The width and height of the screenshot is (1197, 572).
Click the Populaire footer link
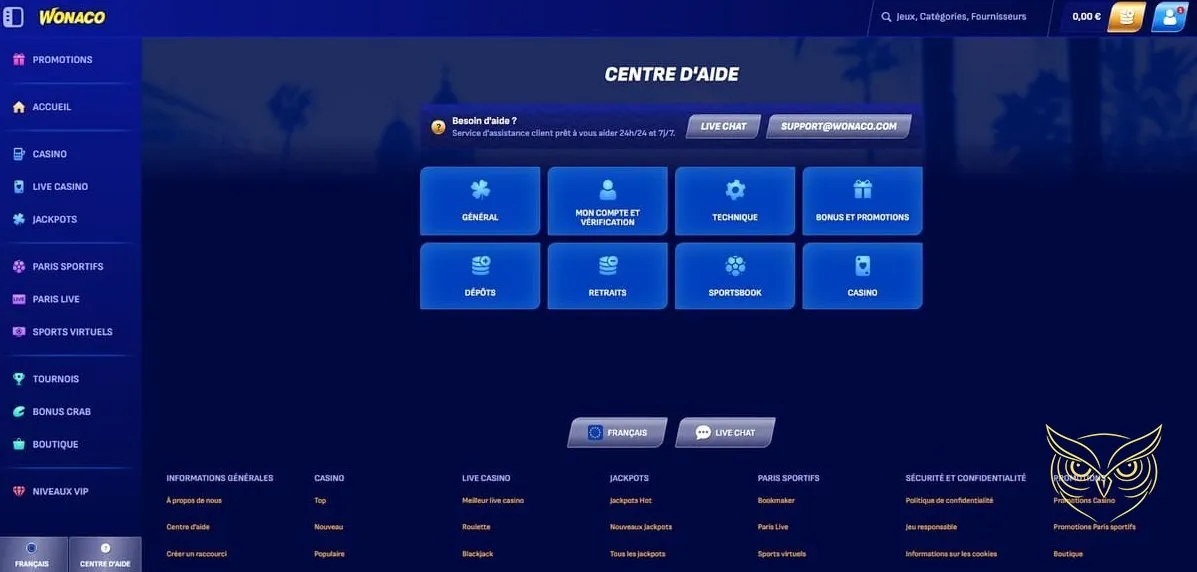[329, 554]
